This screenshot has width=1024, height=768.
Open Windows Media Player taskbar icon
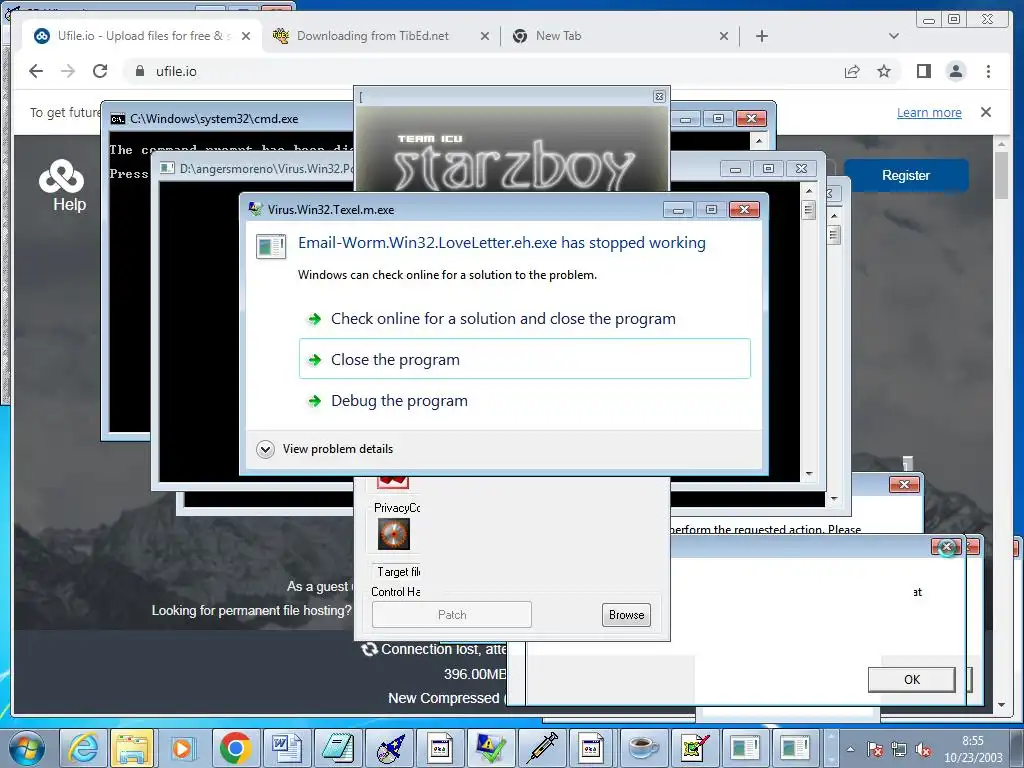point(184,748)
